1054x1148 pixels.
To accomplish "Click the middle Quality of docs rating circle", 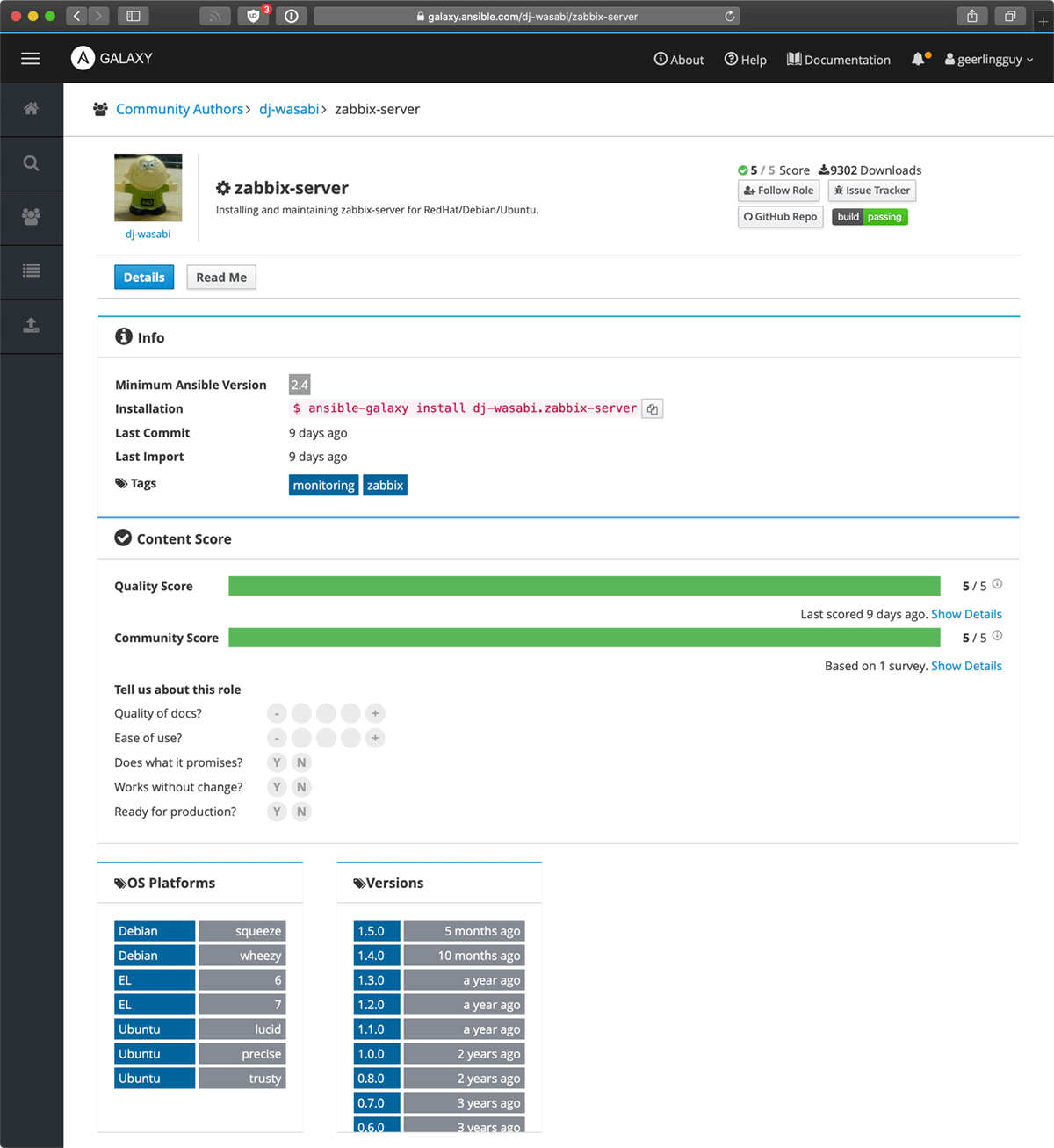I will click(326, 713).
